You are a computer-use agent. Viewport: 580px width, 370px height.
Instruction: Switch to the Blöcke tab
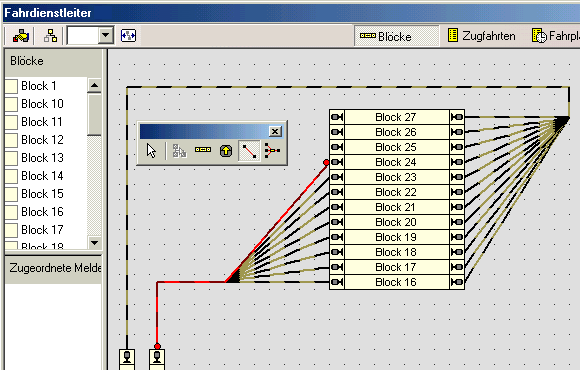pos(396,36)
